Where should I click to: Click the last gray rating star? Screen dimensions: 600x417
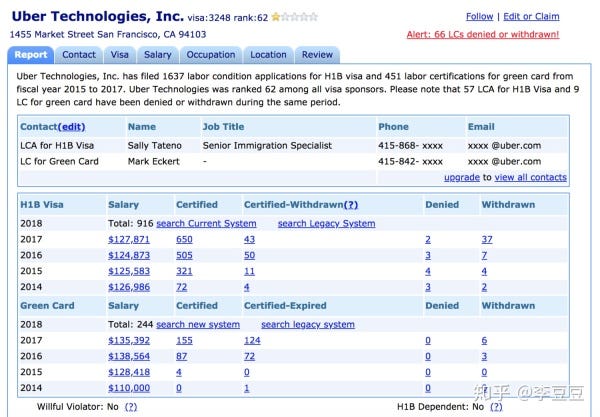(x=314, y=17)
